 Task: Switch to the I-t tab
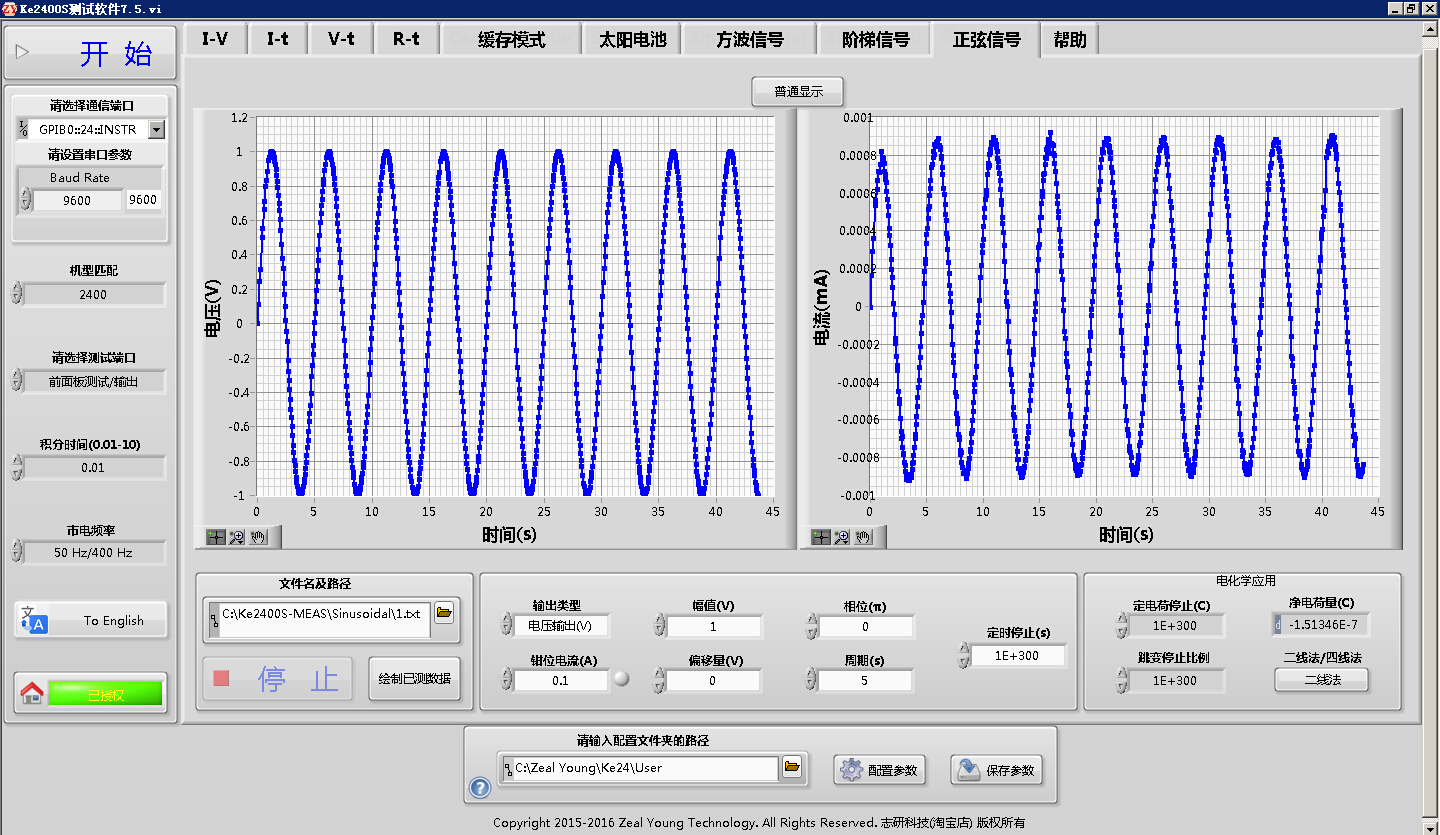click(277, 39)
